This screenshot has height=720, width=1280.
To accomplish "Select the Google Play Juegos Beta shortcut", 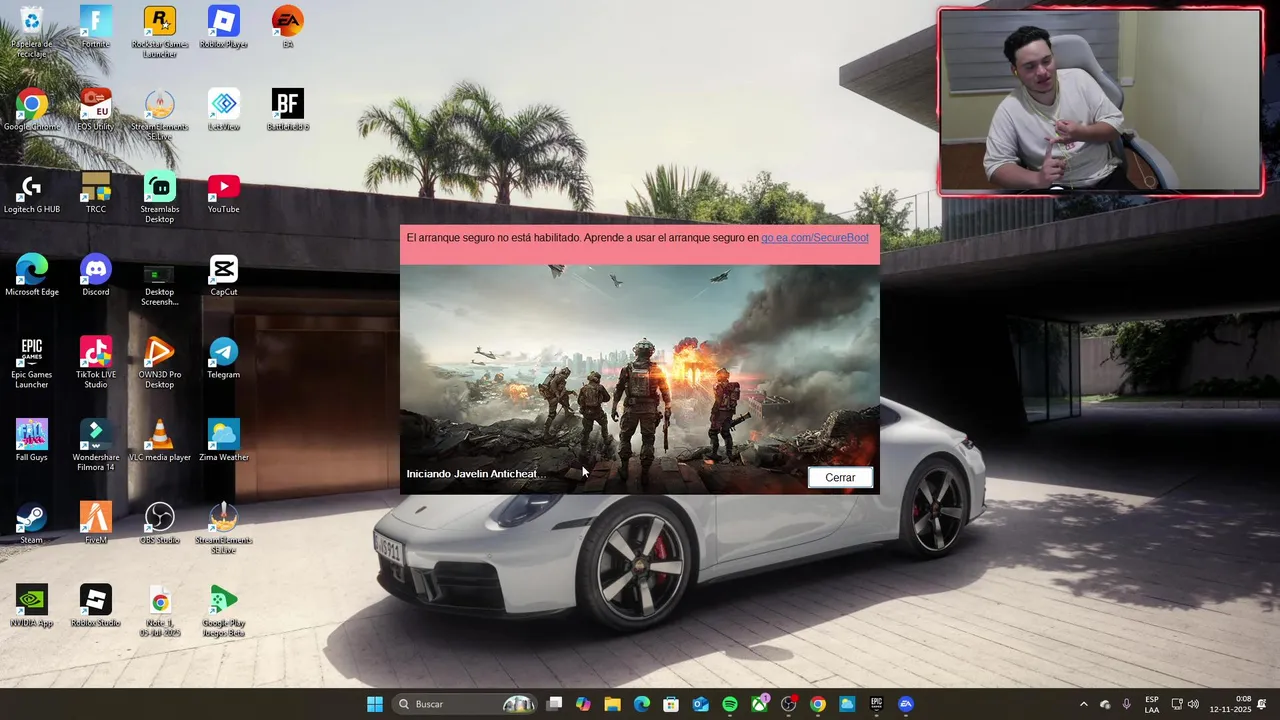I will (x=223, y=612).
